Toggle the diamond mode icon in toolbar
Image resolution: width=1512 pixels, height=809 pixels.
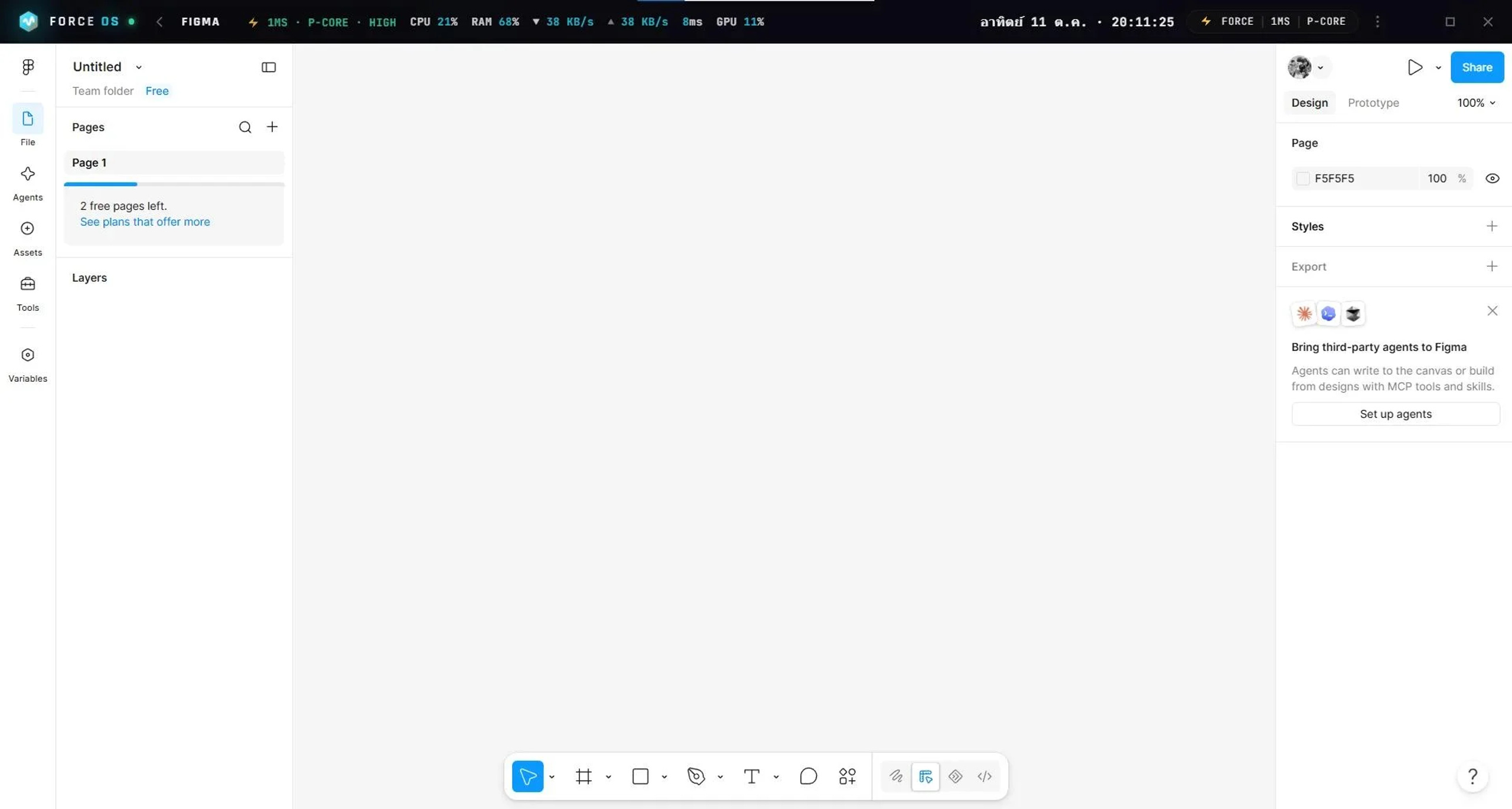[955, 776]
